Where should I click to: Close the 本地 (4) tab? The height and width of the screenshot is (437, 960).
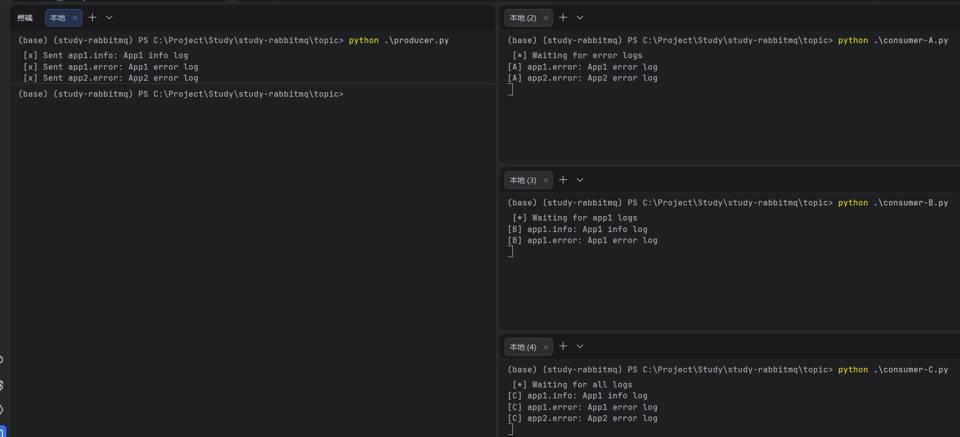[545, 347]
